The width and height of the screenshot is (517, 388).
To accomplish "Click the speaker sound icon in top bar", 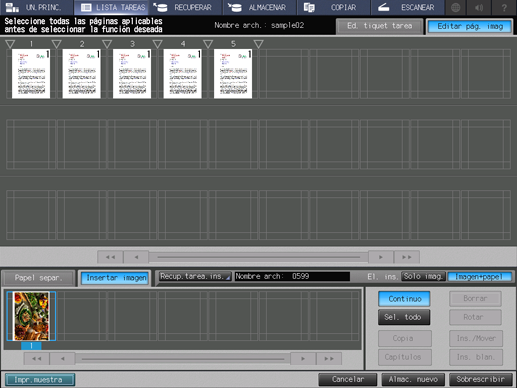I will 479,7.
